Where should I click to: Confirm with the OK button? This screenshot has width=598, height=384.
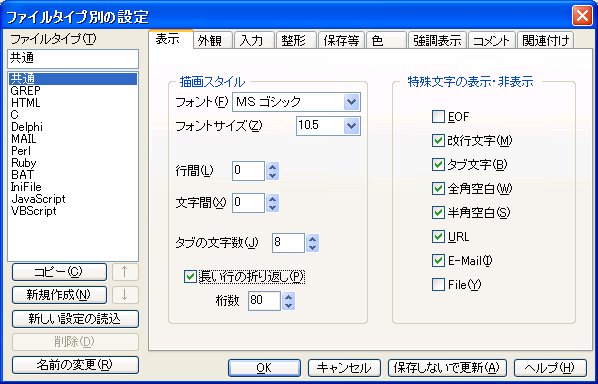[x=264, y=368]
